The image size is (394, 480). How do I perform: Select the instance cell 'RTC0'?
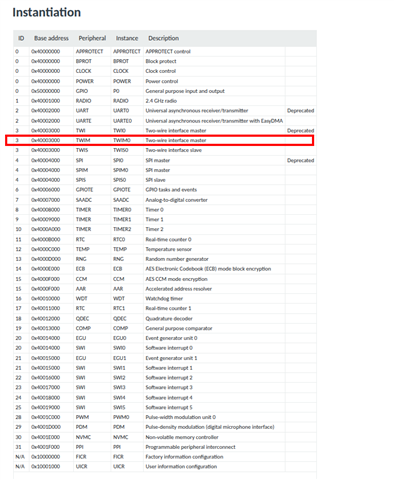(119, 239)
